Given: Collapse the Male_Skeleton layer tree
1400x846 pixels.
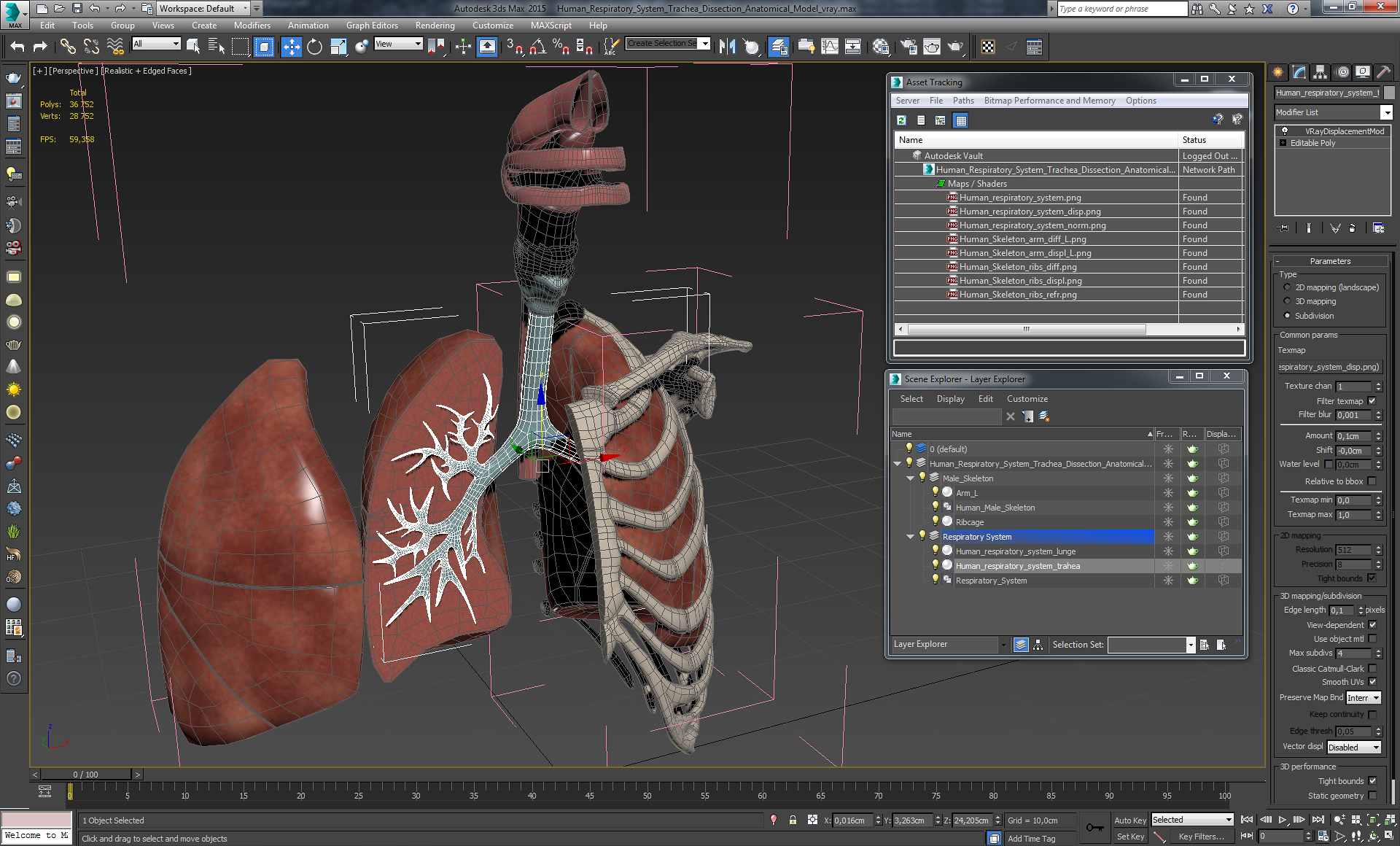Looking at the screenshot, I should (x=911, y=478).
